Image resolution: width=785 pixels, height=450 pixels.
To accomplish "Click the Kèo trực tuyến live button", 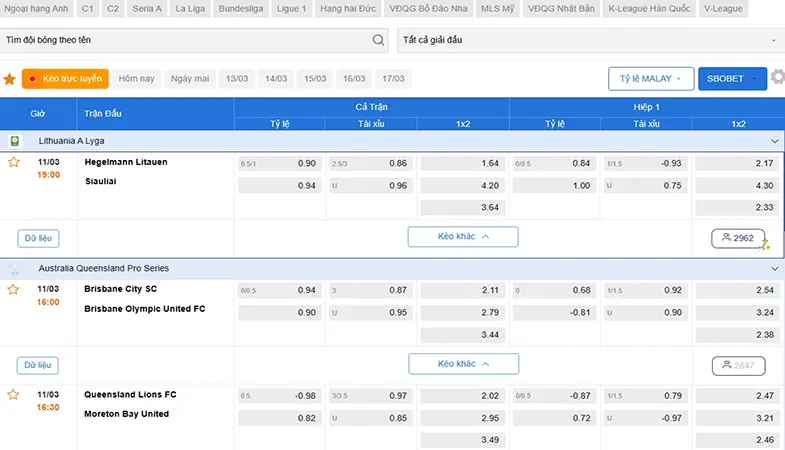I will [x=65, y=79].
